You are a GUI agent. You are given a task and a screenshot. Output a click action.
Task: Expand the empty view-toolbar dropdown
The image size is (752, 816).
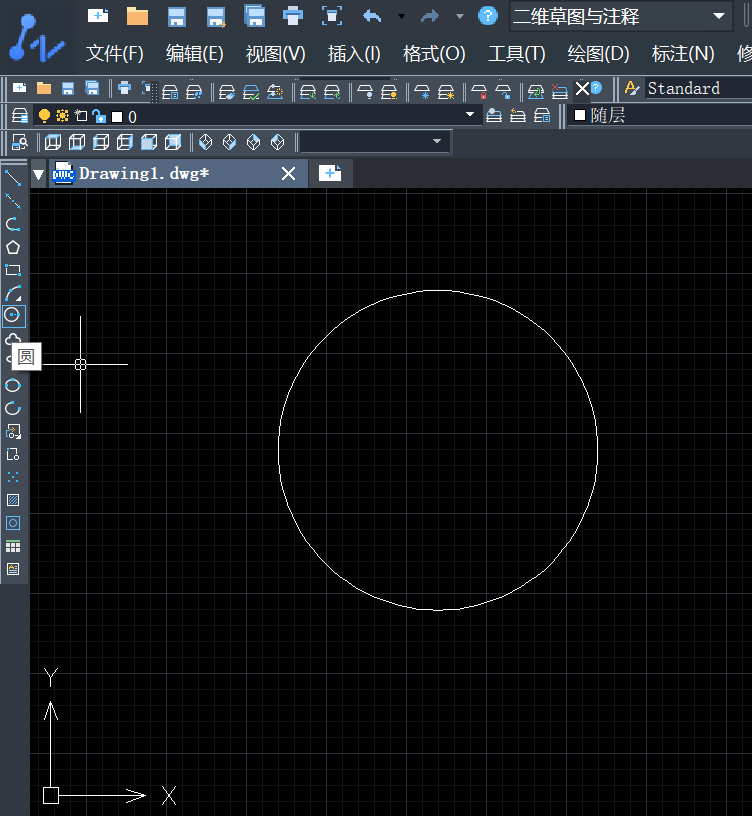[x=437, y=141]
